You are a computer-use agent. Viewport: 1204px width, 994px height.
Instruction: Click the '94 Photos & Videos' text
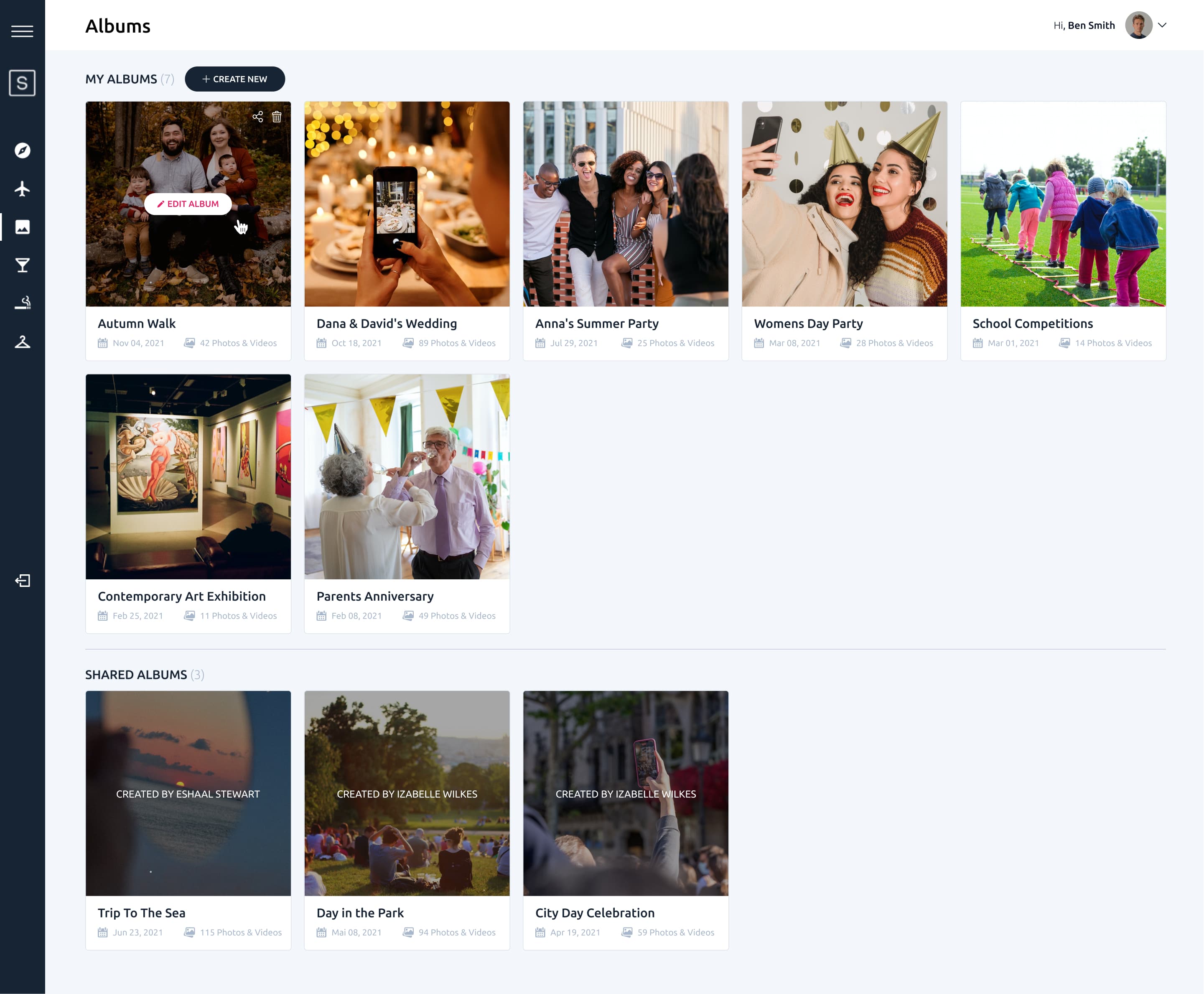[457, 932]
